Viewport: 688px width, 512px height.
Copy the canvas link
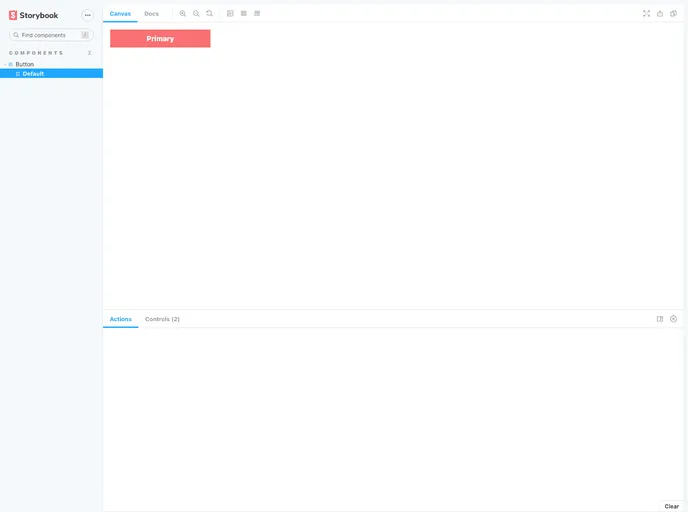pos(673,13)
